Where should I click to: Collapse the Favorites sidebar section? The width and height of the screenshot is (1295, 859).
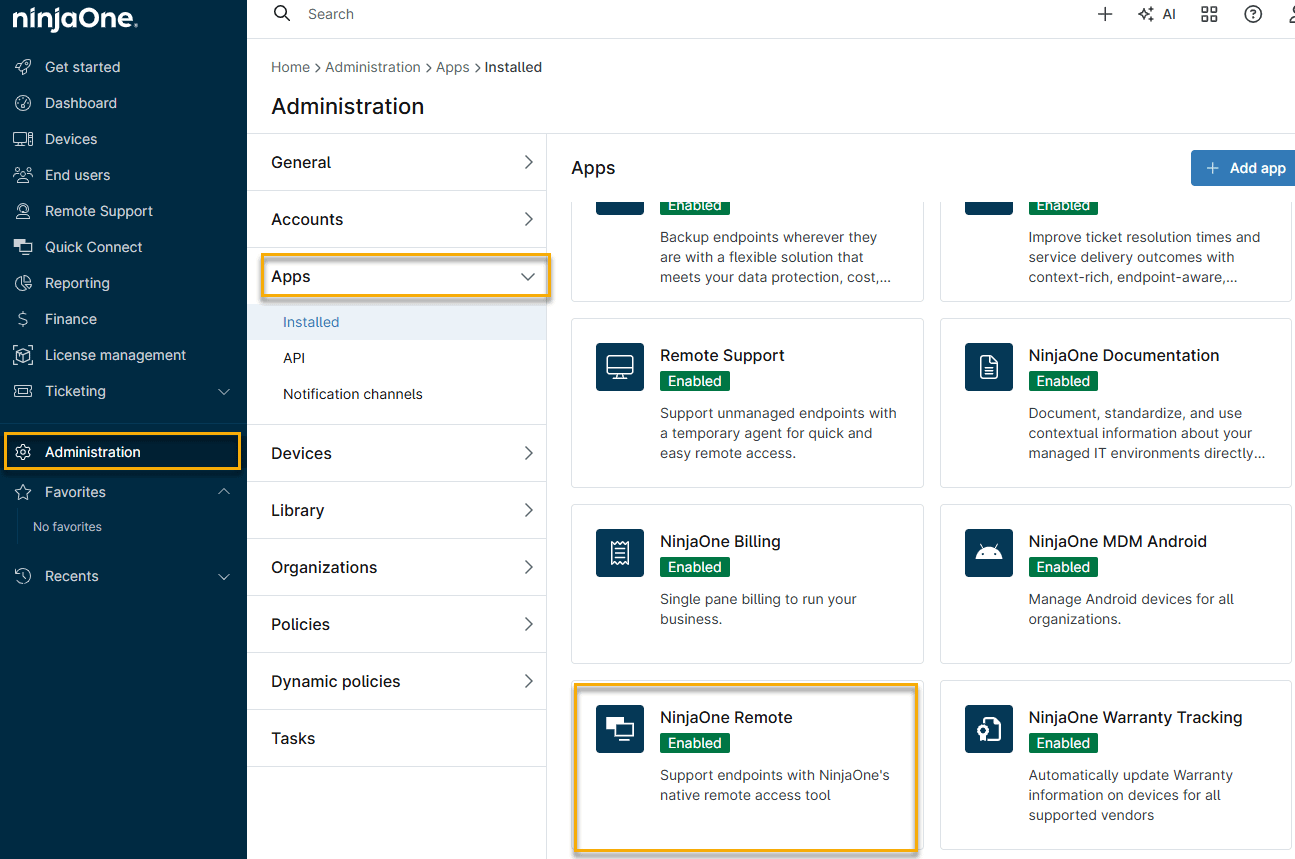tap(224, 492)
